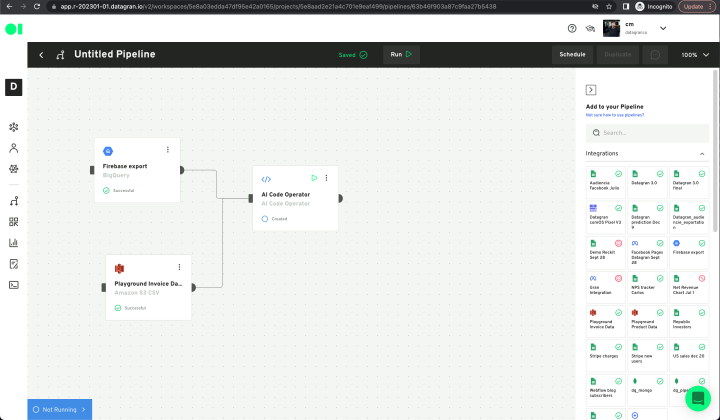
Task: Open the academy graduation cap icon
Action: (x=589, y=29)
